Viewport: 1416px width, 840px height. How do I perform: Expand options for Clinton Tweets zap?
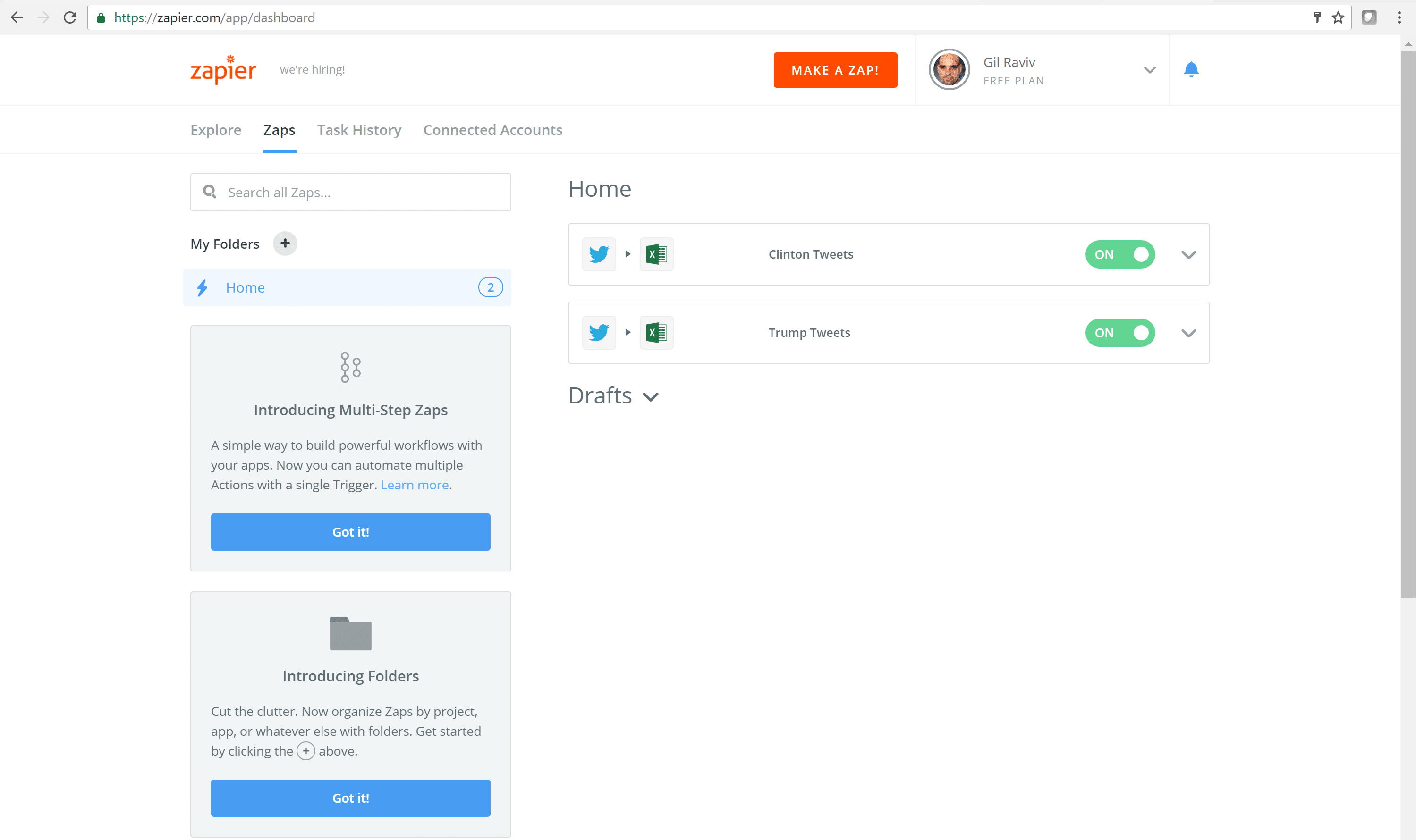click(1188, 255)
